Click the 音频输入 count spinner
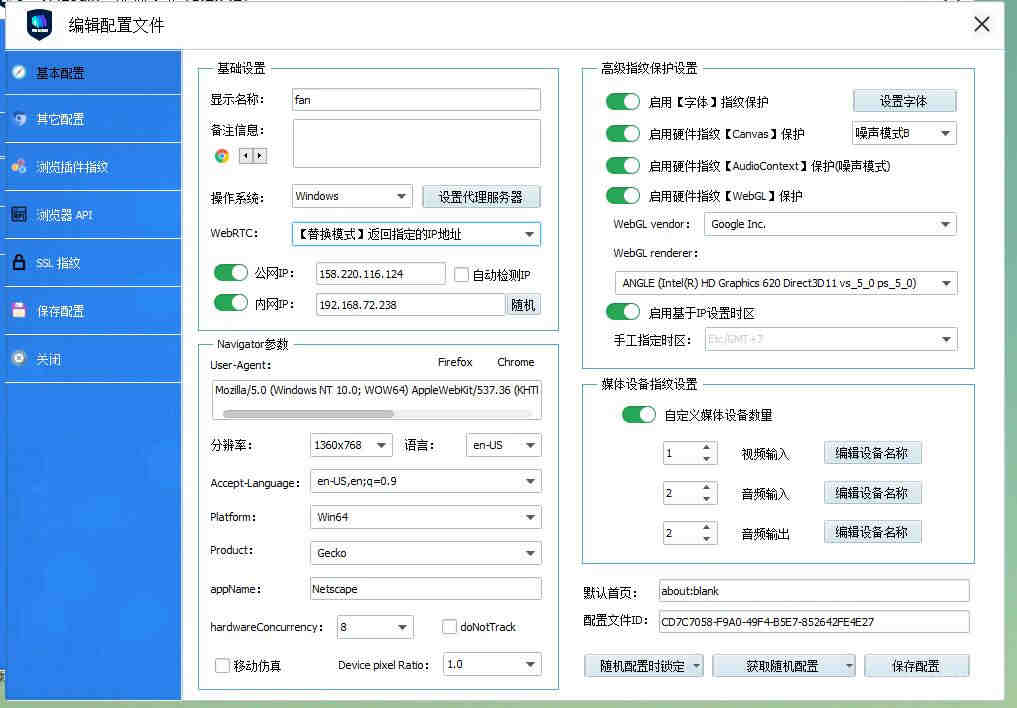Image resolution: width=1017 pixels, height=708 pixels. (x=689, y=493)
